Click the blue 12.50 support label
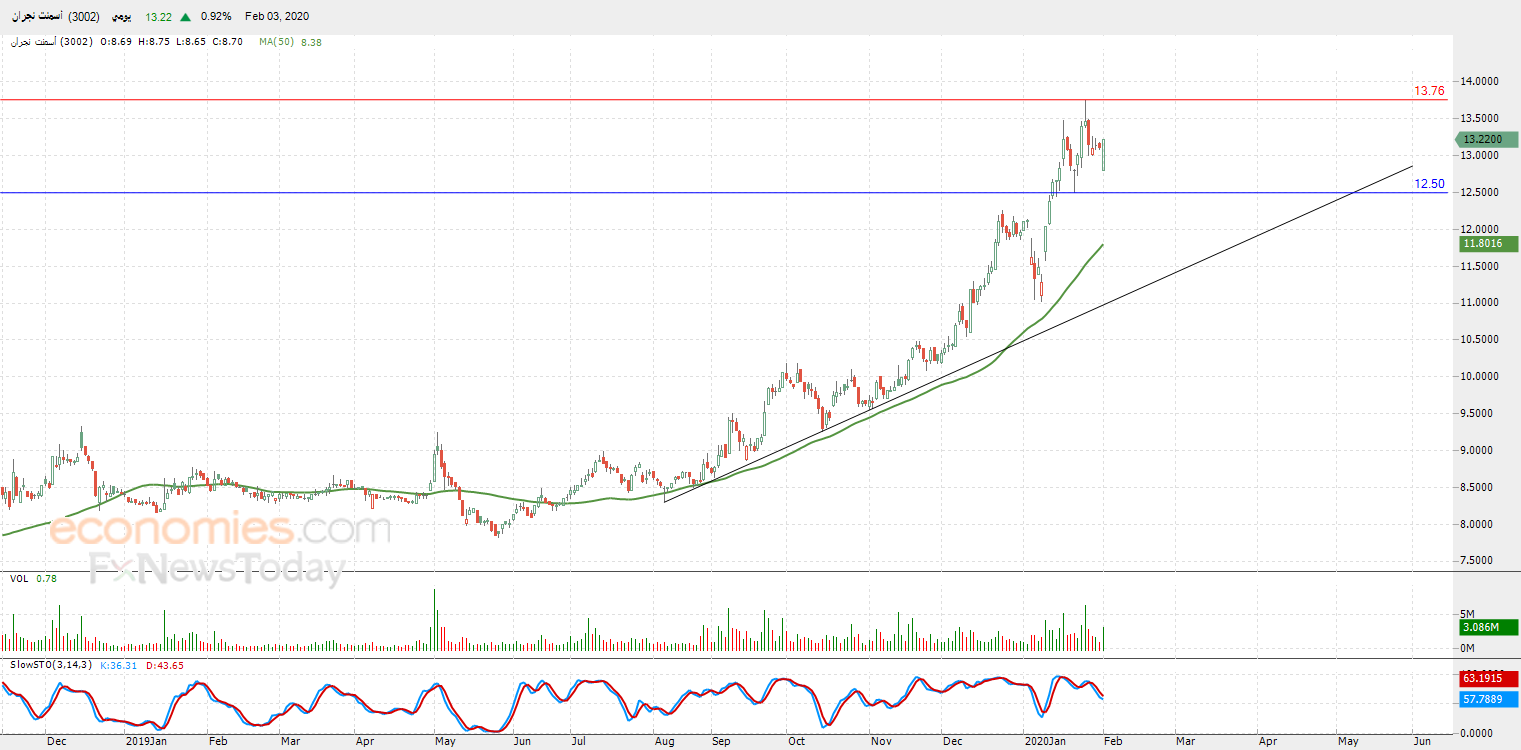 [x=1429, y=184]
